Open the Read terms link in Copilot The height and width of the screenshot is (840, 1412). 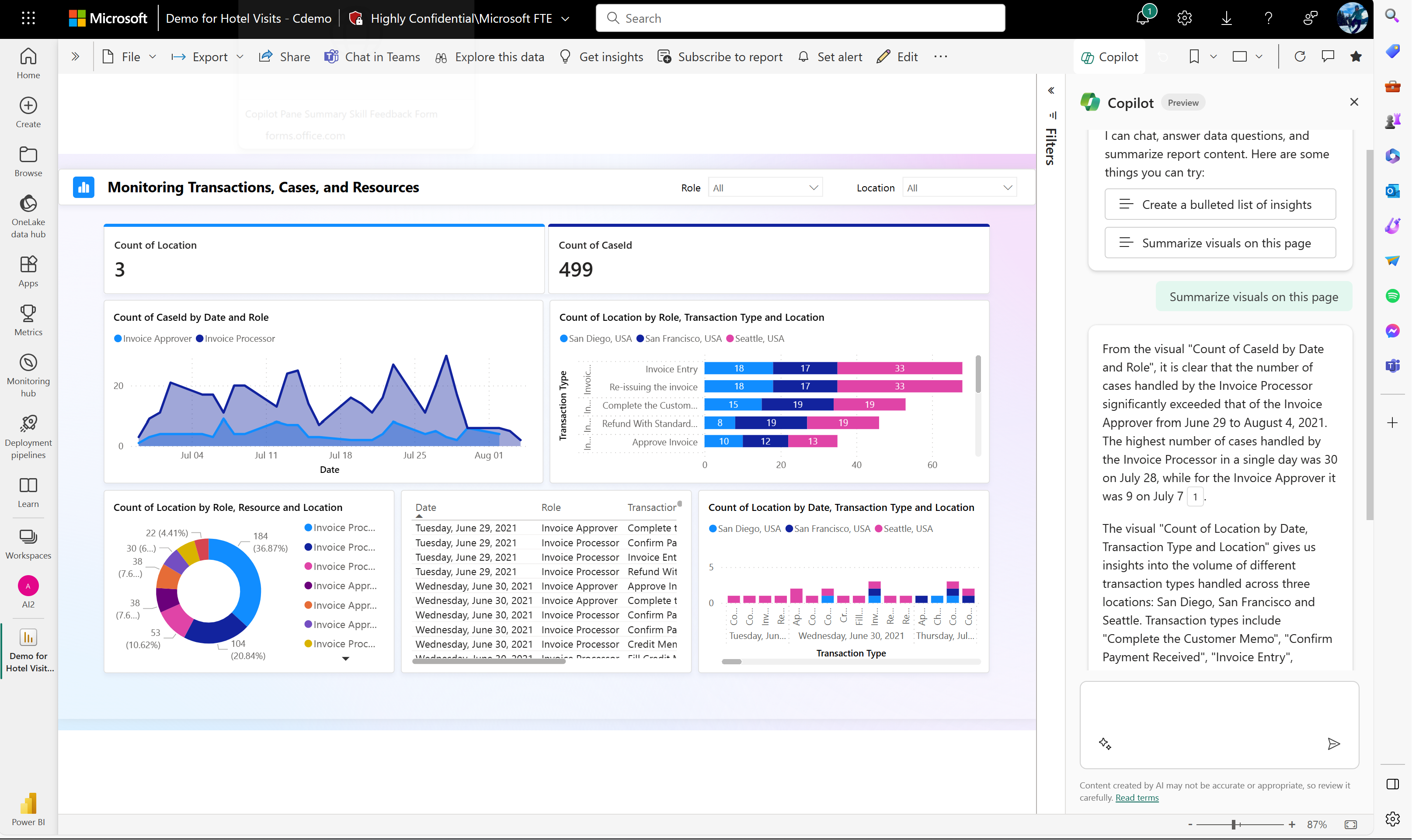(1136, 797)
